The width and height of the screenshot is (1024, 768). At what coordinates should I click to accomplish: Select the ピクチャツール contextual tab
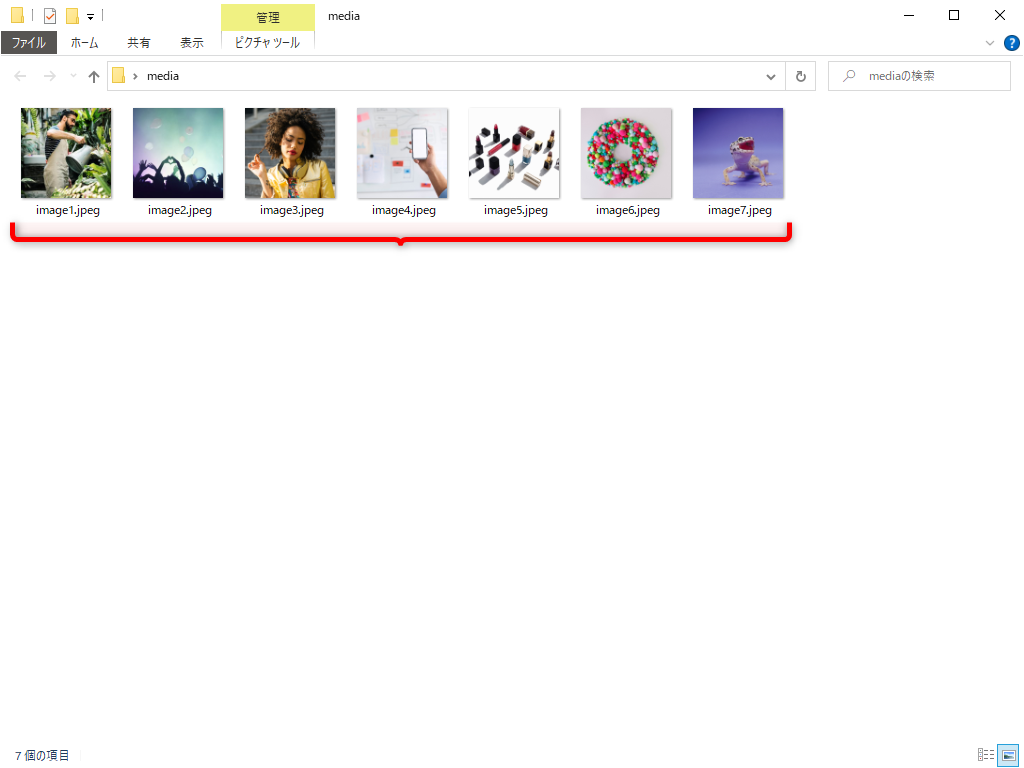click(267, 43)
